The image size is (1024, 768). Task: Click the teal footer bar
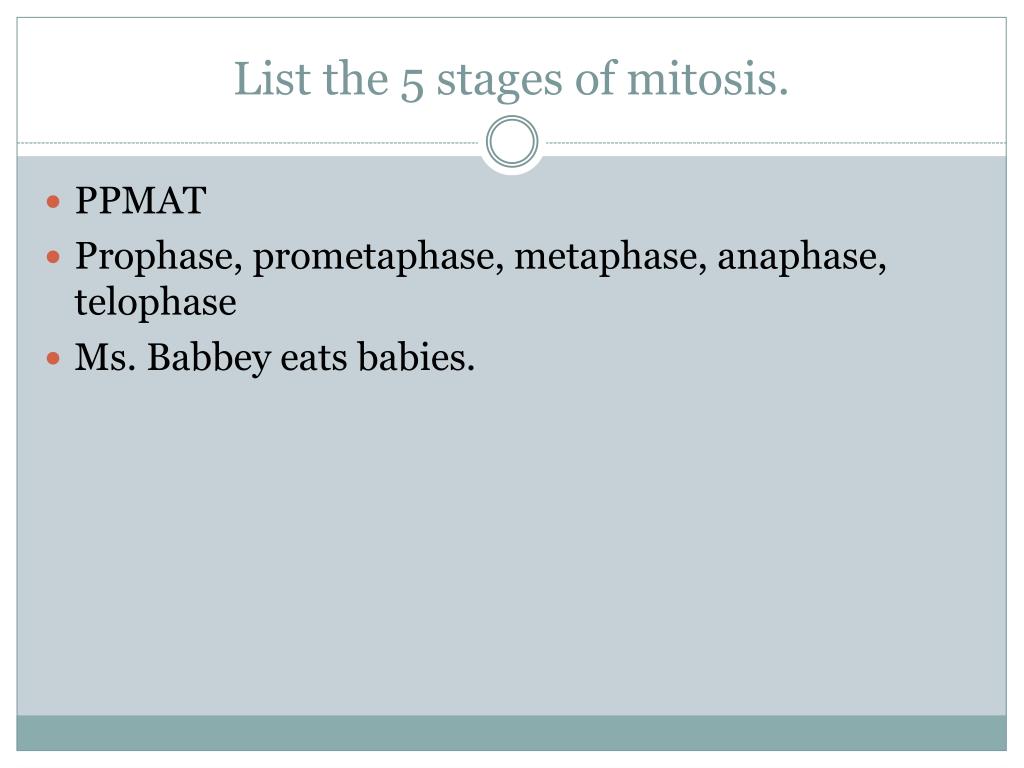coord(511,733)
